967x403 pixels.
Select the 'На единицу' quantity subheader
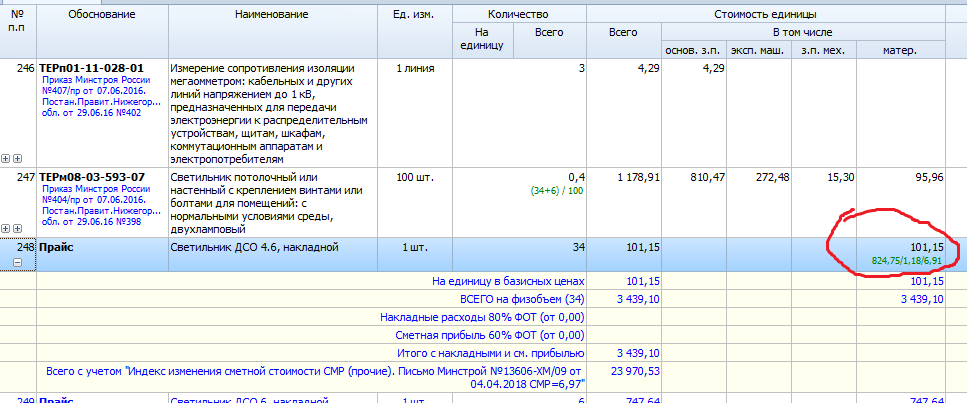coord(482,39)
